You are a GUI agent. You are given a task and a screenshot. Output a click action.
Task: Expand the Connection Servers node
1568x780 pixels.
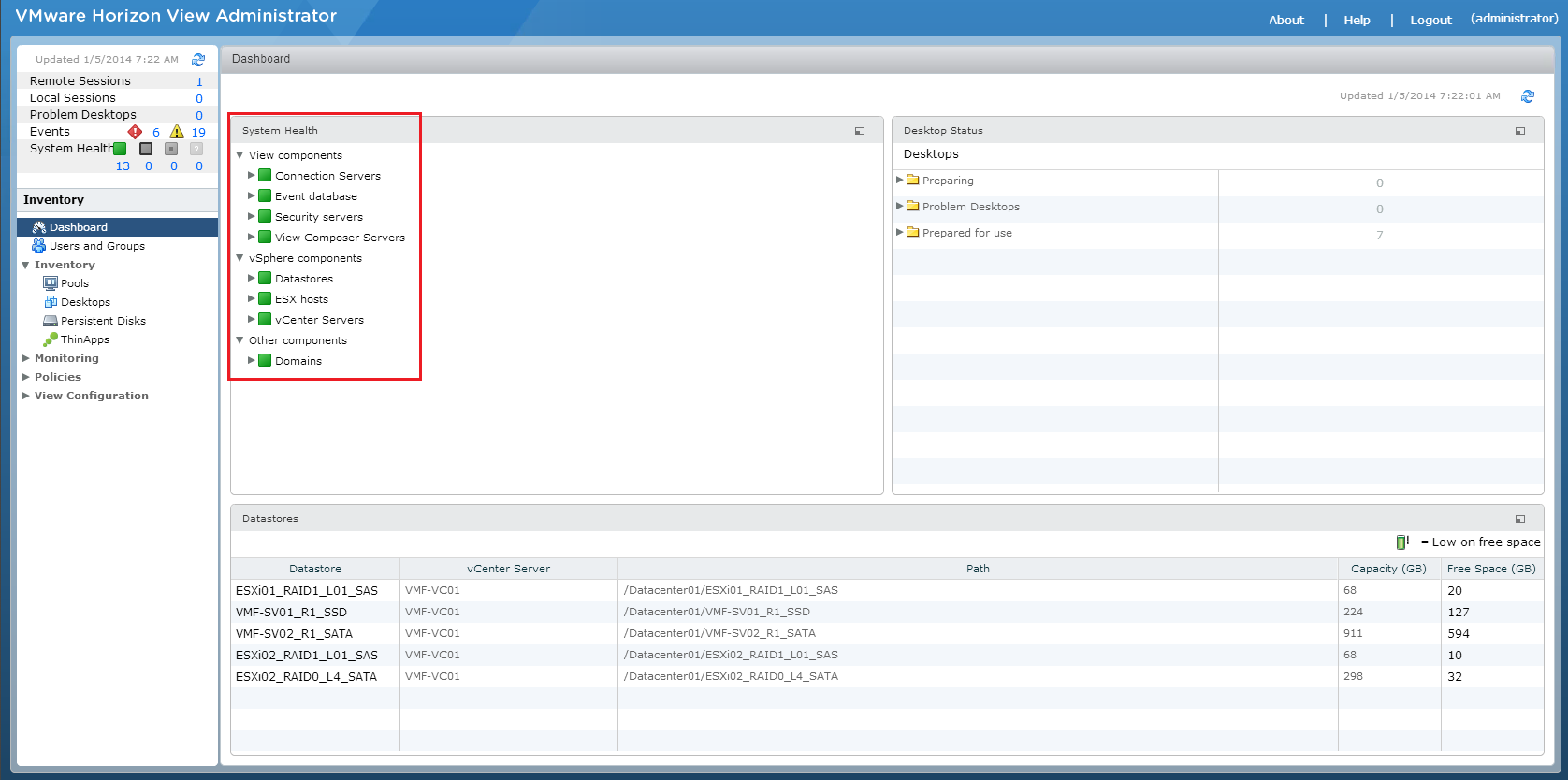(252, 176)
